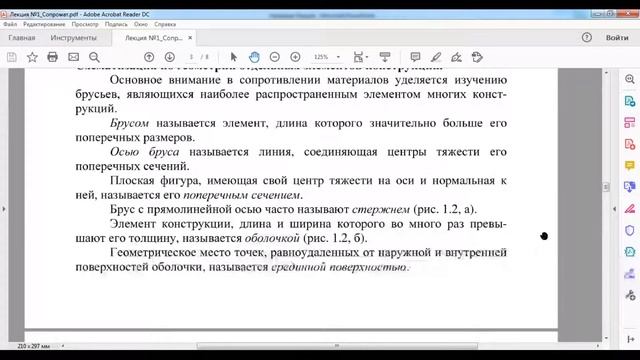The height and width of the screenshot is (360, 640).
Task: Open the fit page options icon
Action: click(360, 57)
